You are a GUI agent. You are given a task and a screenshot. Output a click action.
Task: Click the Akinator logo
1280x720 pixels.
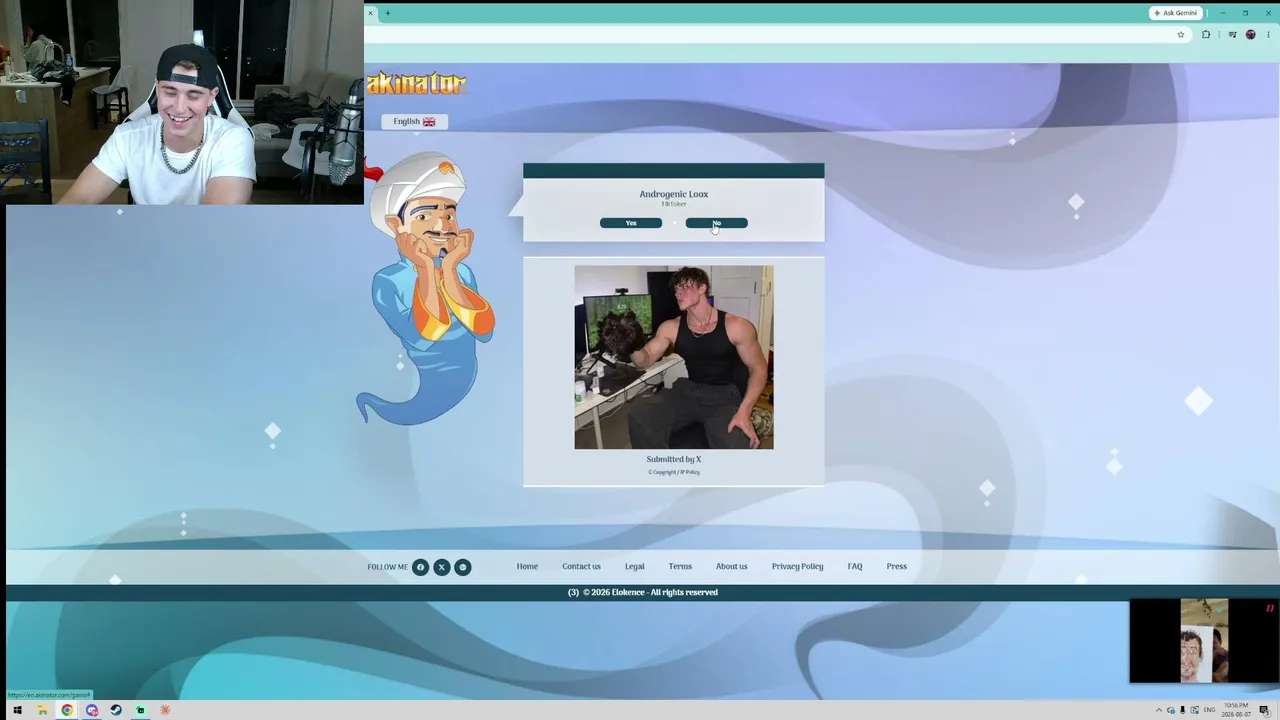(416, 84)
